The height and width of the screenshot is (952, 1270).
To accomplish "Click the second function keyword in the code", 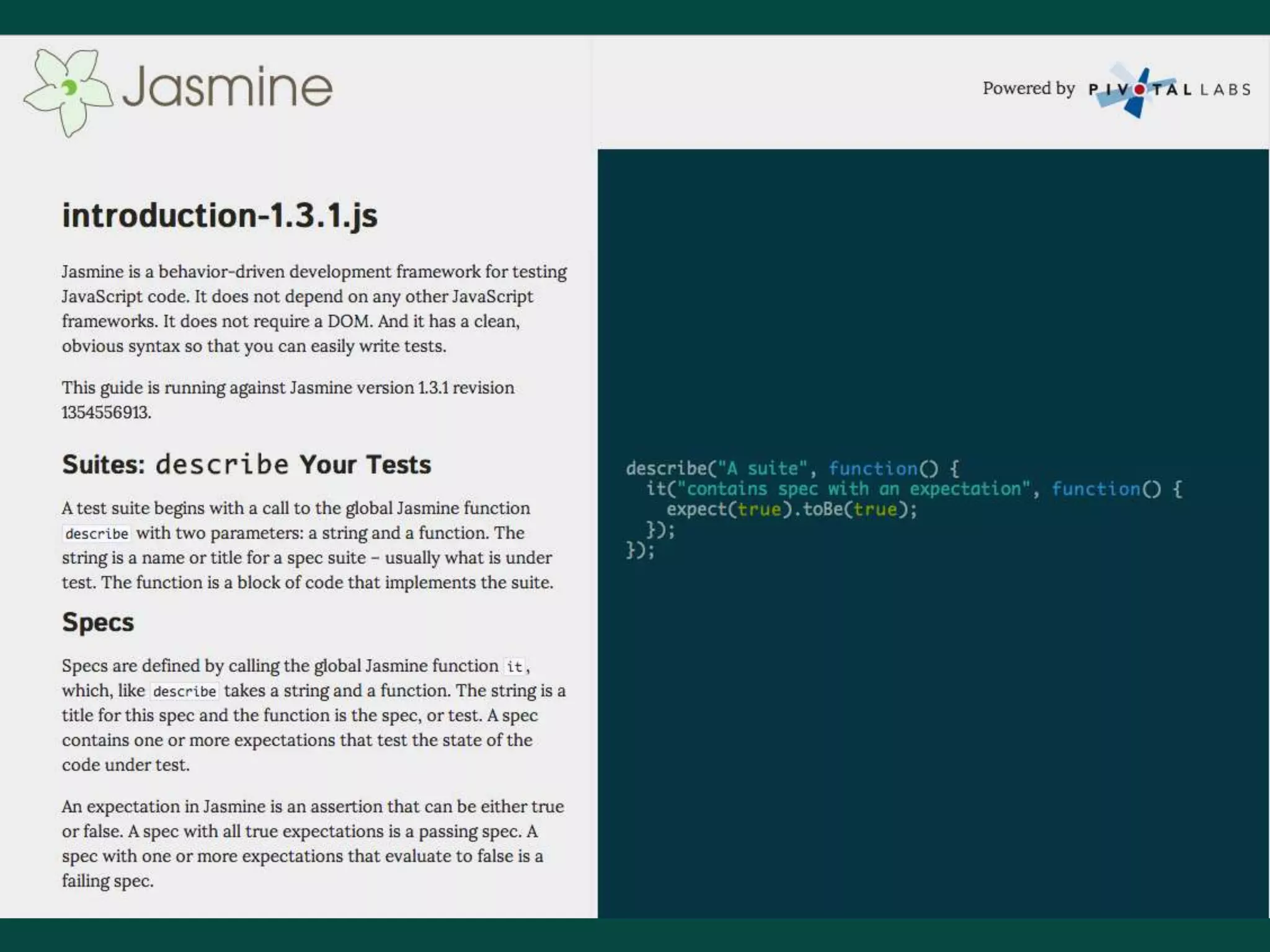I will pos(1095,489).
